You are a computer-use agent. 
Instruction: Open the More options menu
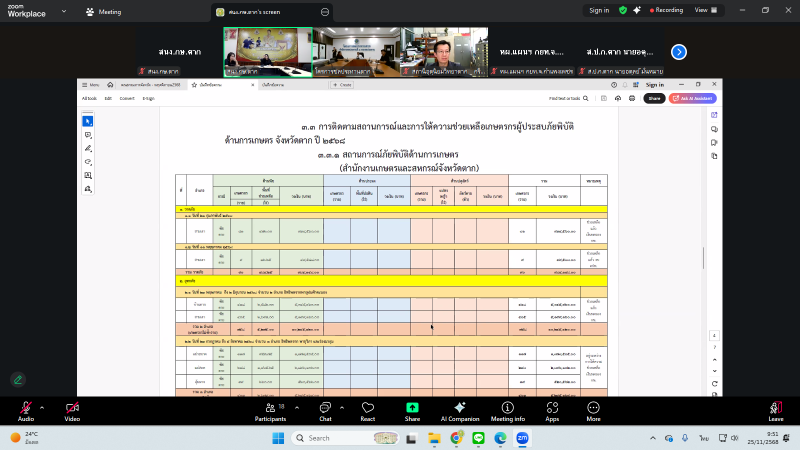(x=593, y=408)
